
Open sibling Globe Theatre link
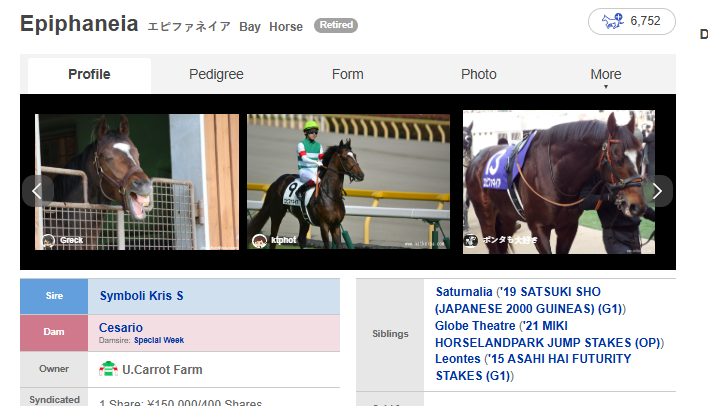[x=475, y=326]
